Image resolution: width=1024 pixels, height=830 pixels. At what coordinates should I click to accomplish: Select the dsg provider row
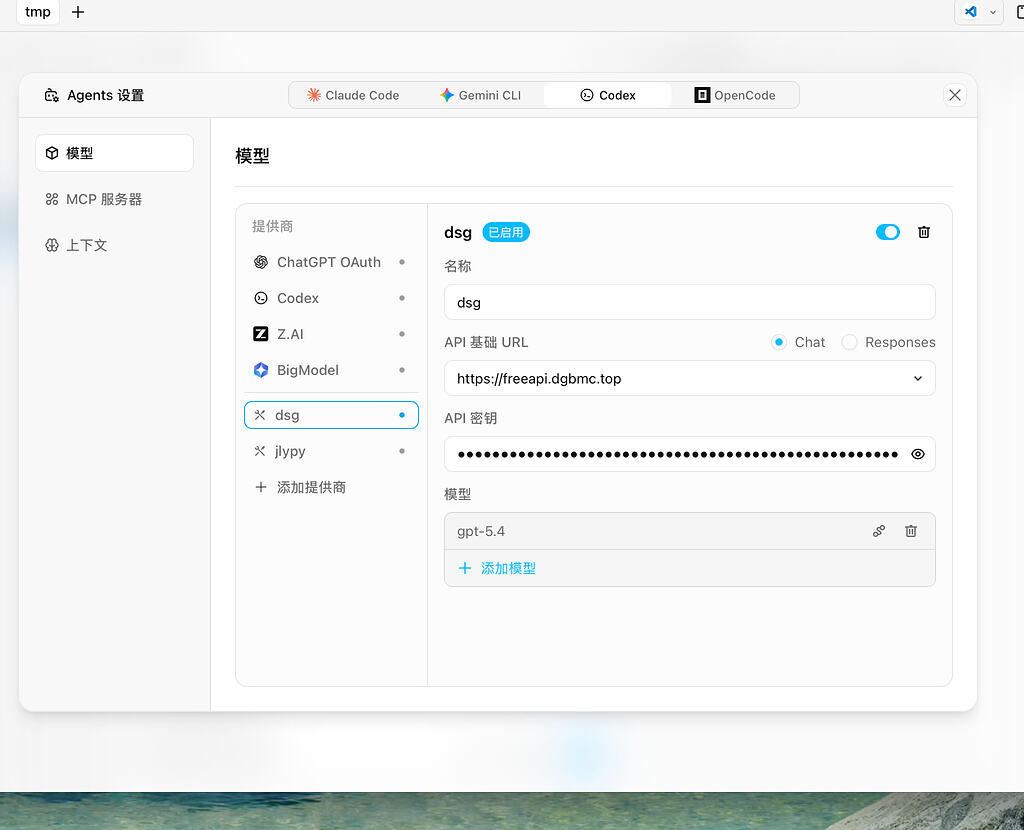pos(331,415)
